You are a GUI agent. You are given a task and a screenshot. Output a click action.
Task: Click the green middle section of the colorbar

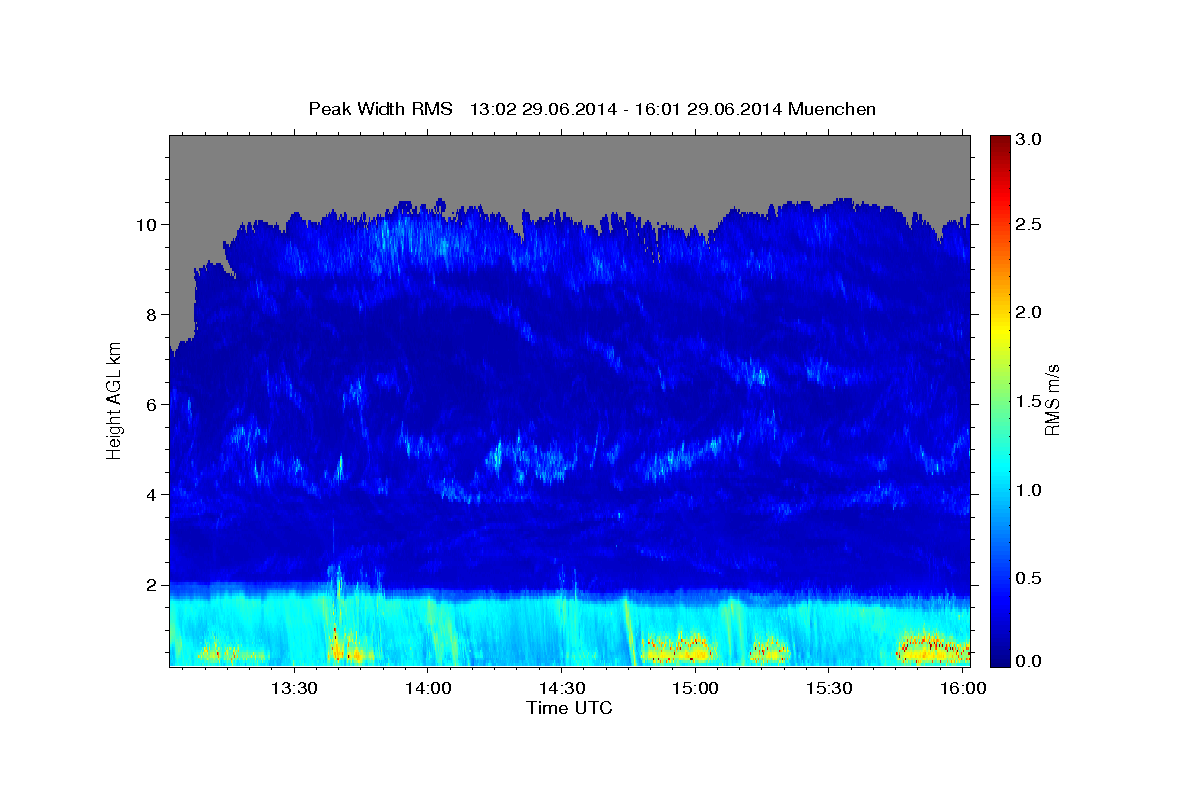[999, 400]
